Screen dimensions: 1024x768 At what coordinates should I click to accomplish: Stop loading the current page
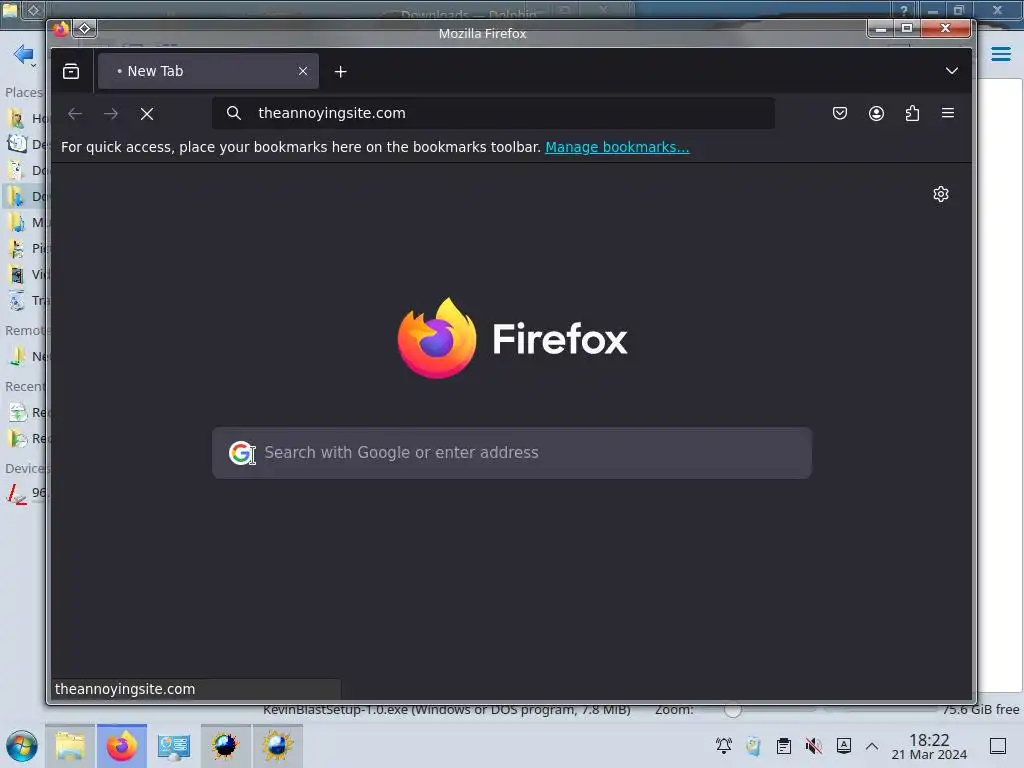click(147, 114)
